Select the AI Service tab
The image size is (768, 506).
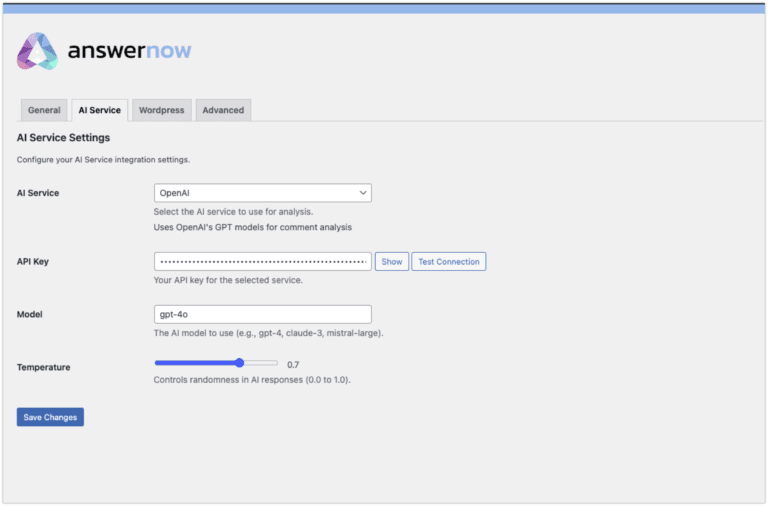(x=99, y=110)
